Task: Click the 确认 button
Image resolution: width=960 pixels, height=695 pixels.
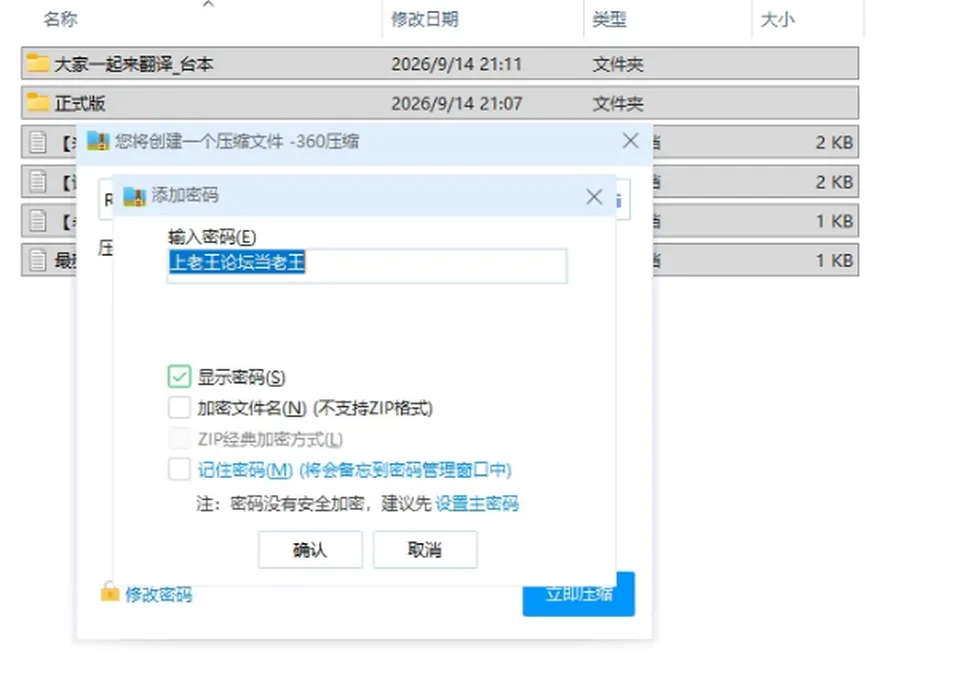Action: pos(310,549)
